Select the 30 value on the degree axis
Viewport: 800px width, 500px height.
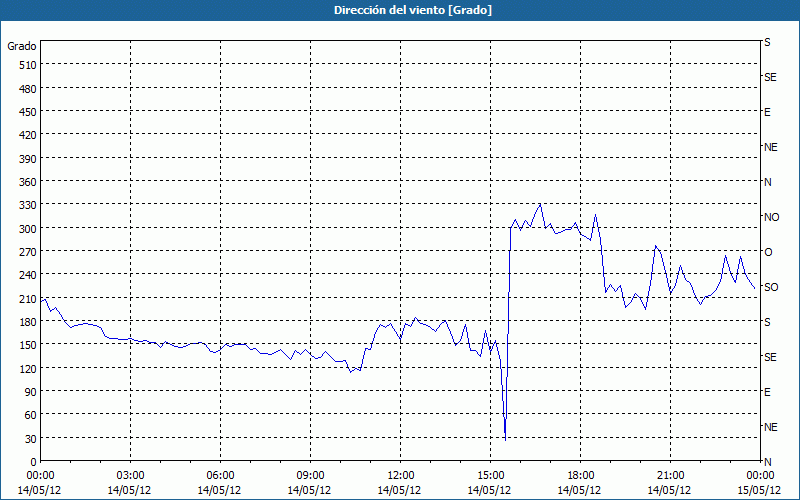[31, 439]
